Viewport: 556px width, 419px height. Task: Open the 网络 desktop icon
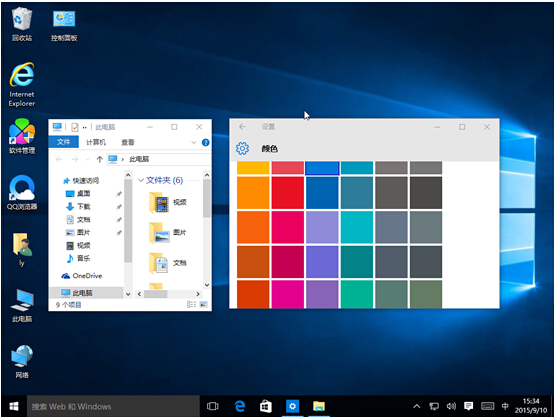click(x=22, y=362)
